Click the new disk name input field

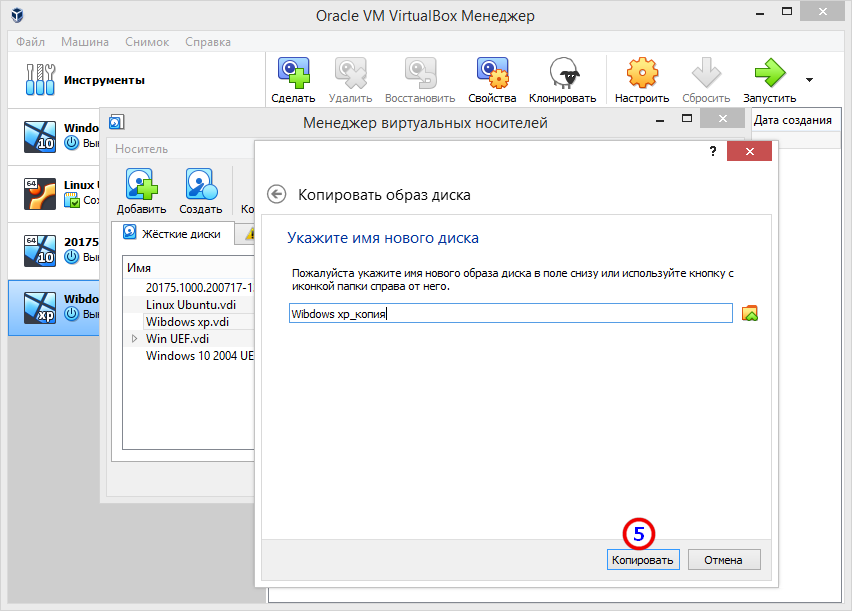(511, 314)
